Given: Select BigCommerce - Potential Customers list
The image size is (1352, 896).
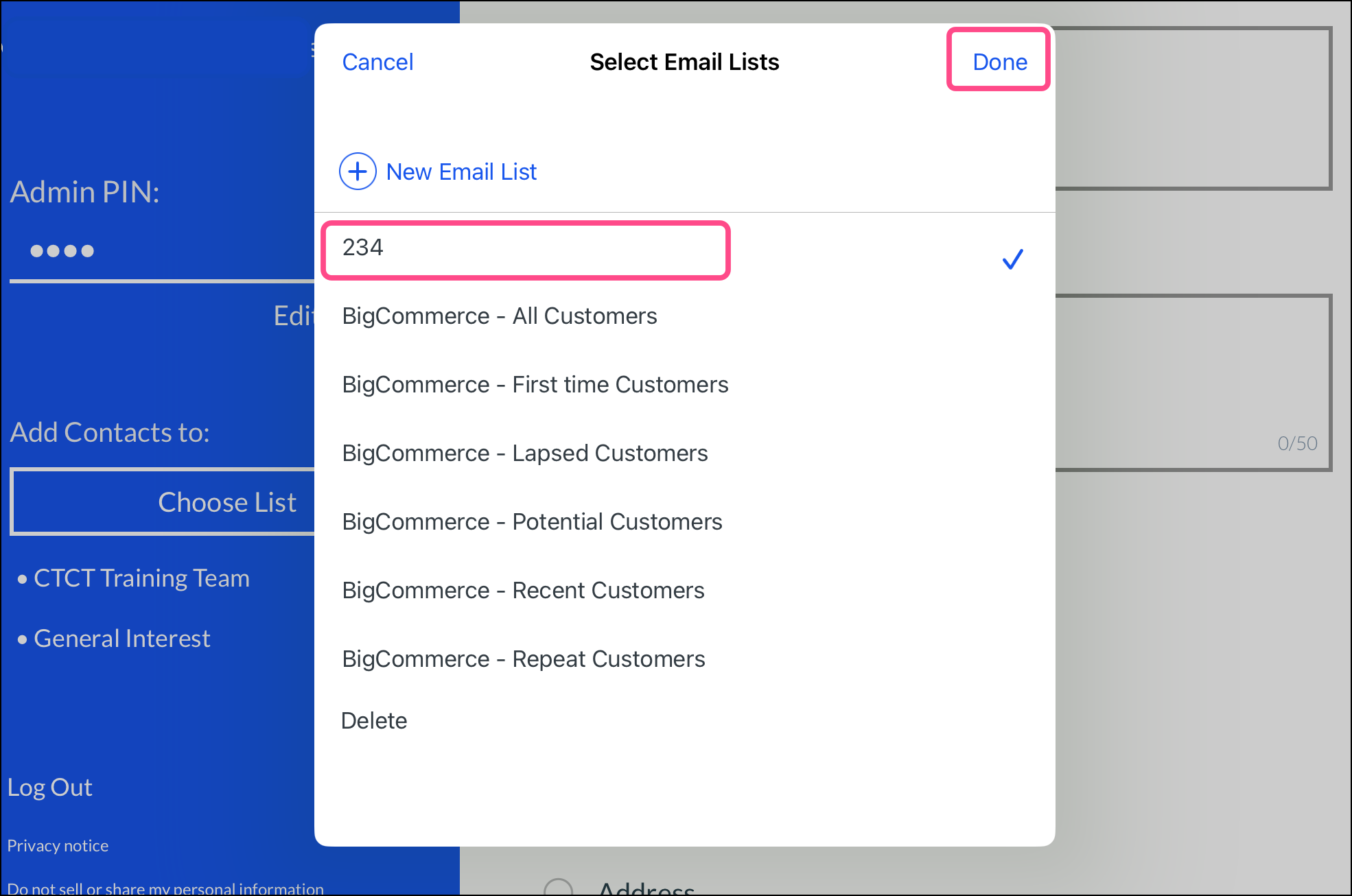Looking at the screenshot, I should point(532,522).
